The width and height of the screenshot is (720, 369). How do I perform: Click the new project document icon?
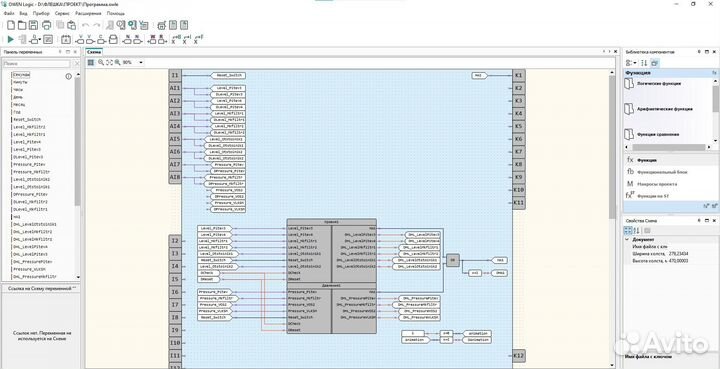click(11, 25)
